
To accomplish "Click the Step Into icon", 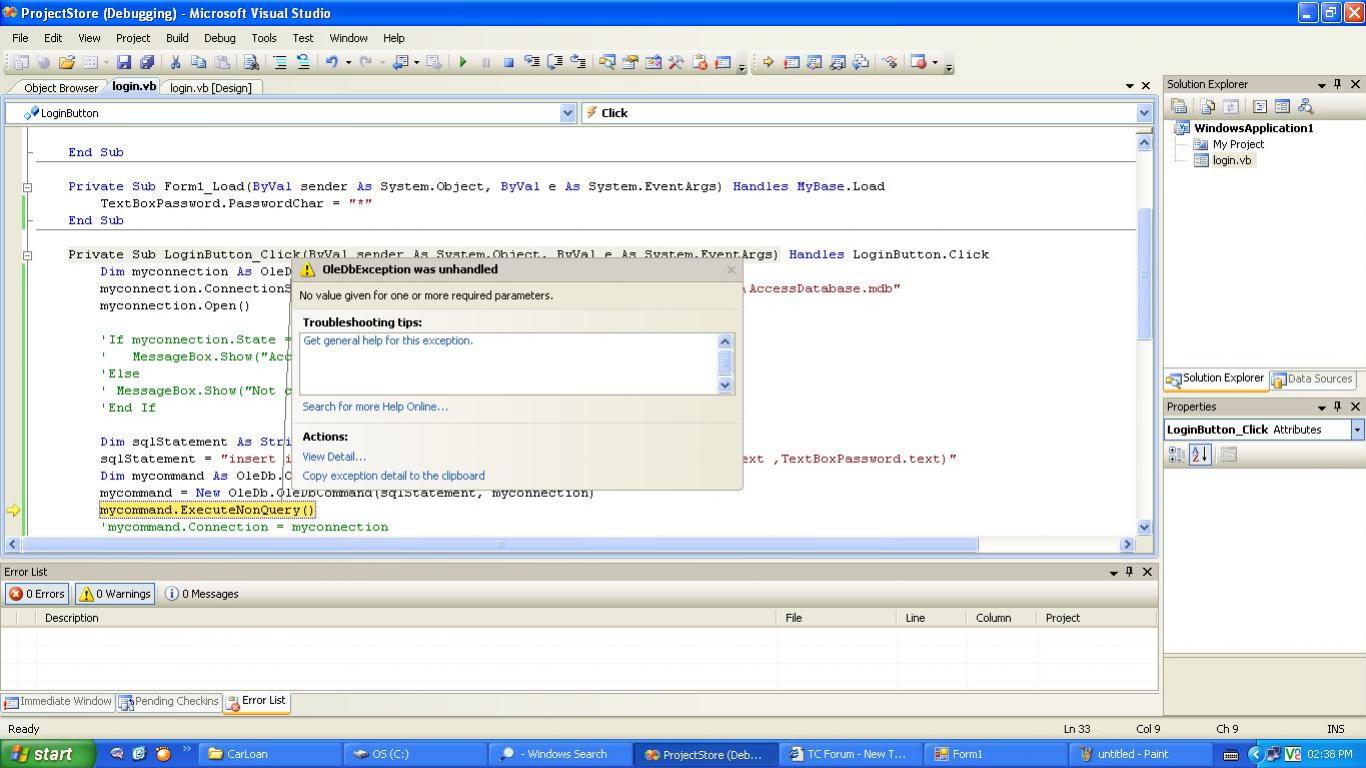I will pos(532,62).
